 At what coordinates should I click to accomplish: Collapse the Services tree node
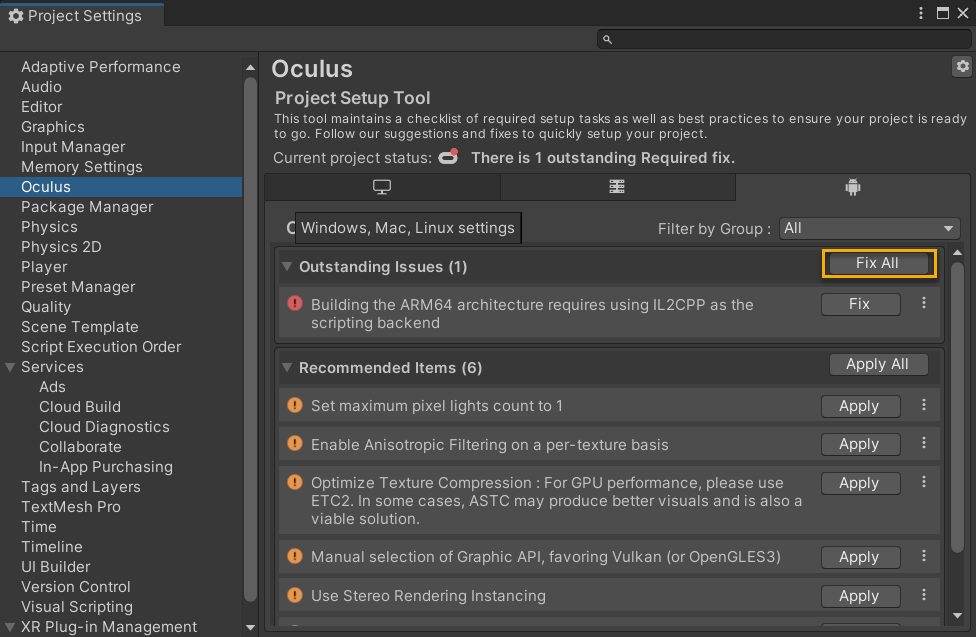tap(10, 367)
